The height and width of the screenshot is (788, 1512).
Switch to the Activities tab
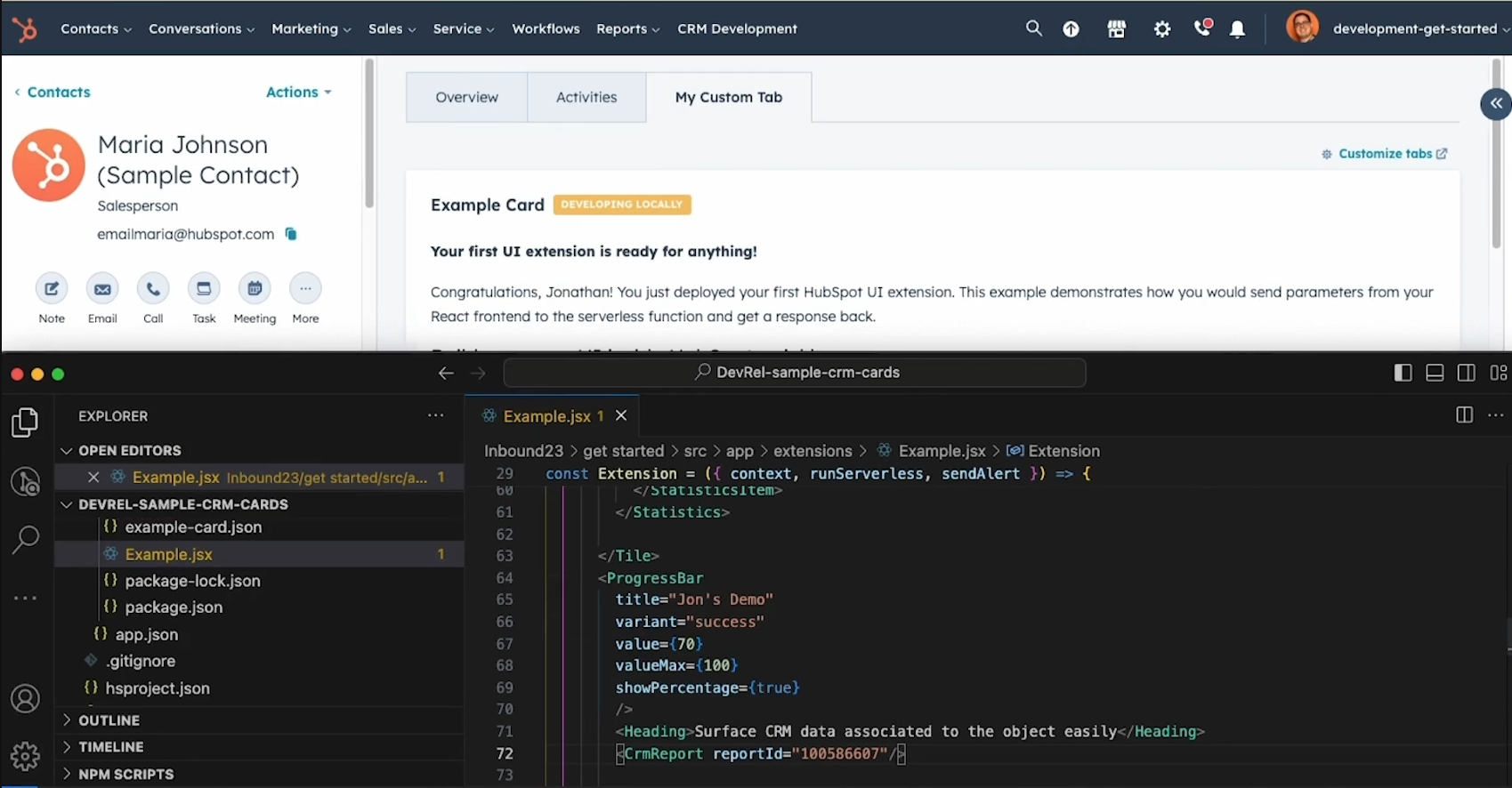586,97
